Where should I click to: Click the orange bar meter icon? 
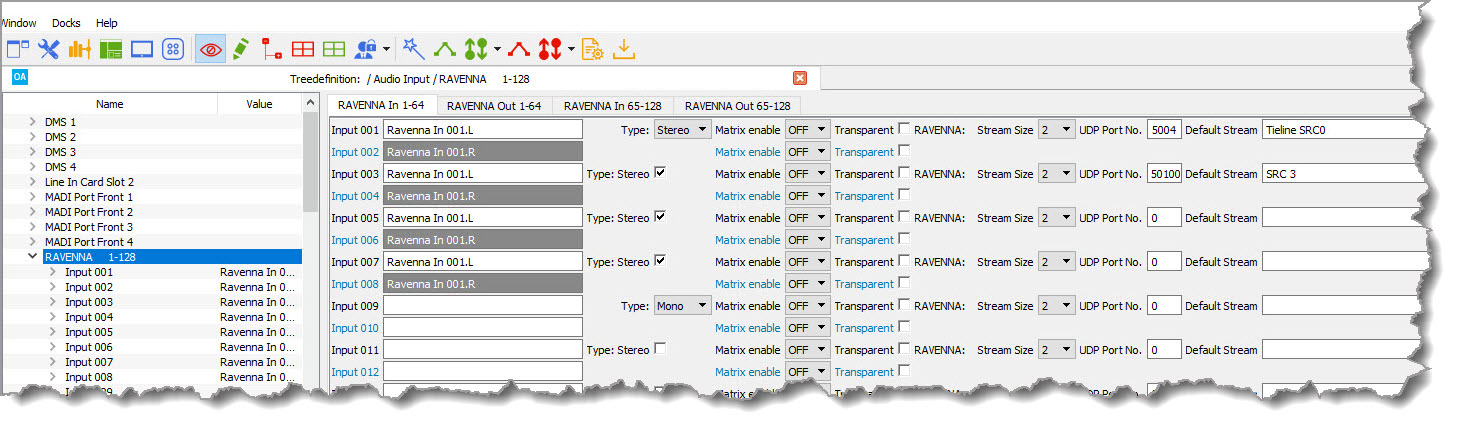coord(80,49)
